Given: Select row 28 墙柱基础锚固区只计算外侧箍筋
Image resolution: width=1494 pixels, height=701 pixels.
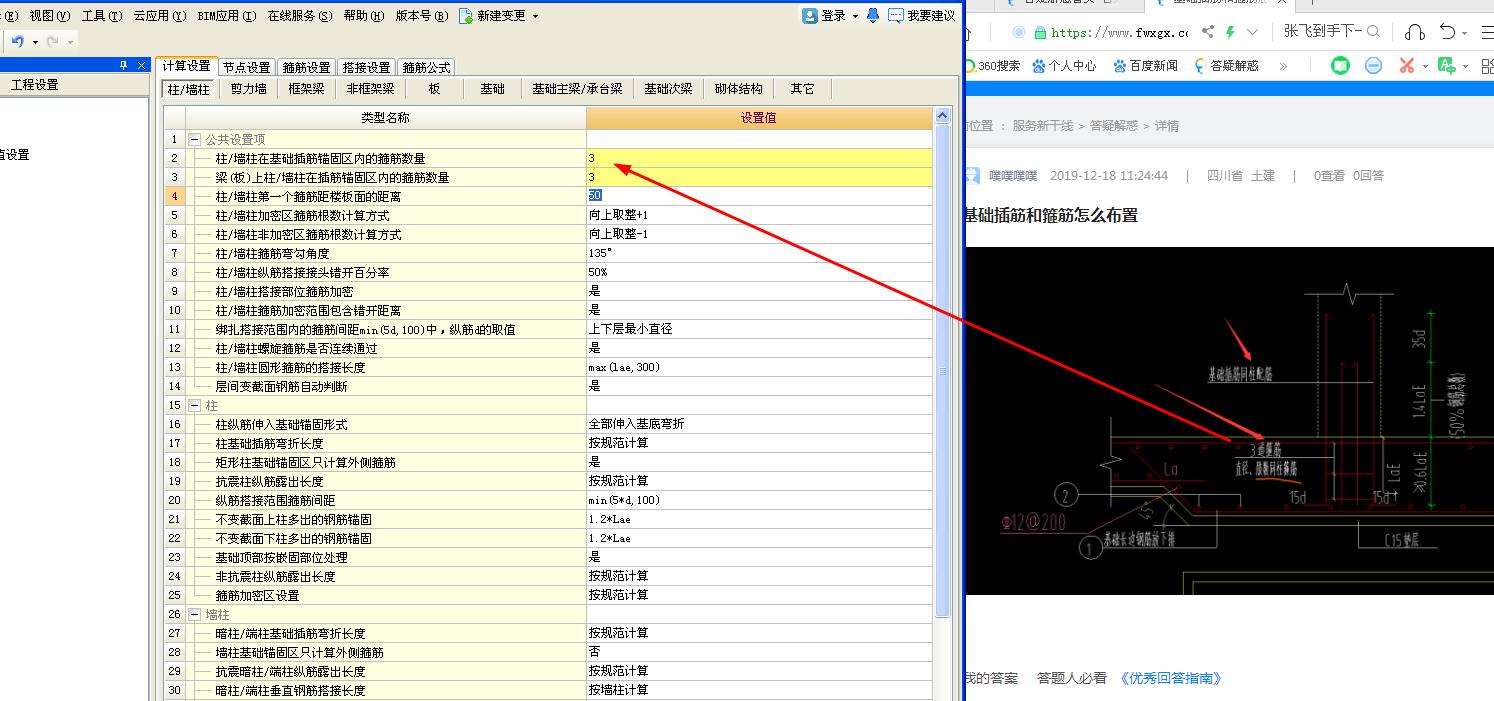Looking at the screenshot, I should coord(548,652).
